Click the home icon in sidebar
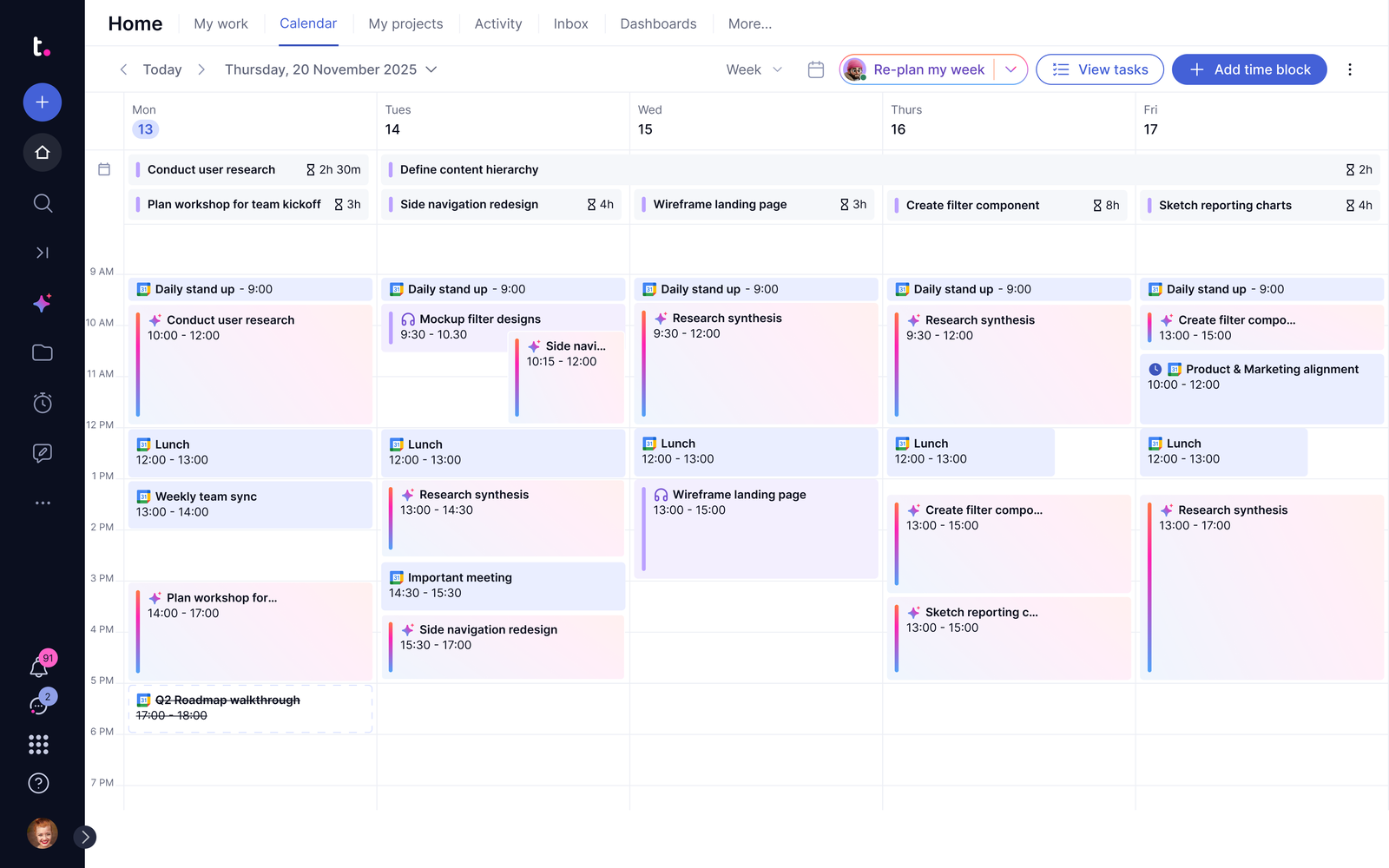 (x=43, y=153)
